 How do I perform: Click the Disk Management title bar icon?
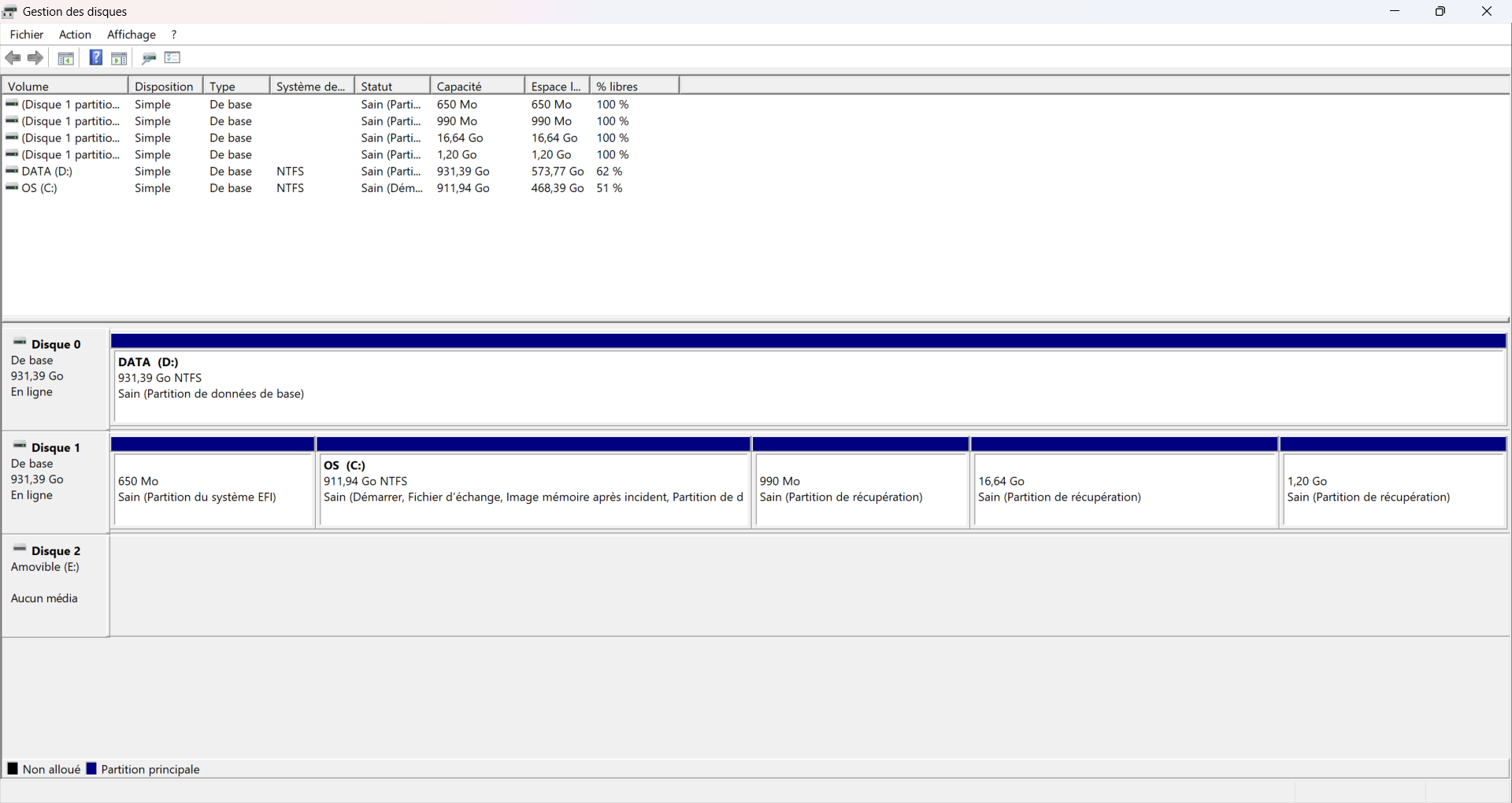(9, 11)
